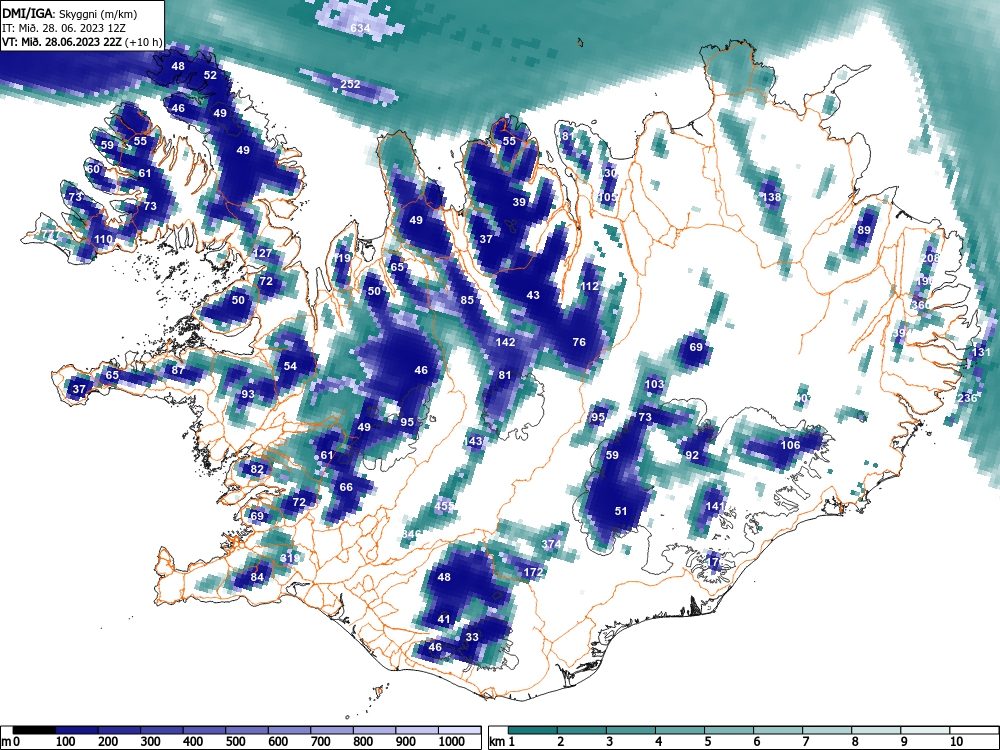Pick the pale lavender swatch before 1000
Viewport: 1000px width, 750px height.
(418, 730)
